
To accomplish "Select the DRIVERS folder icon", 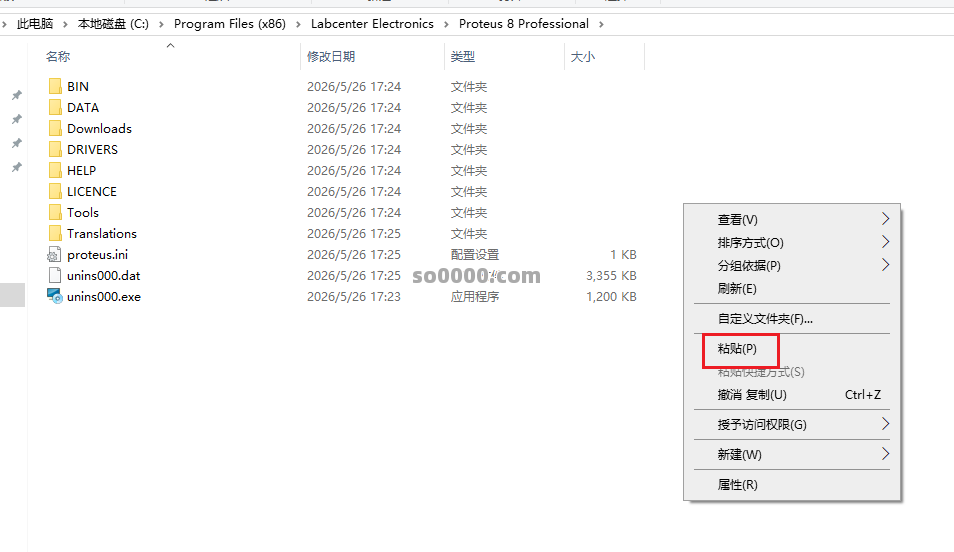I will tap(55, 149).
